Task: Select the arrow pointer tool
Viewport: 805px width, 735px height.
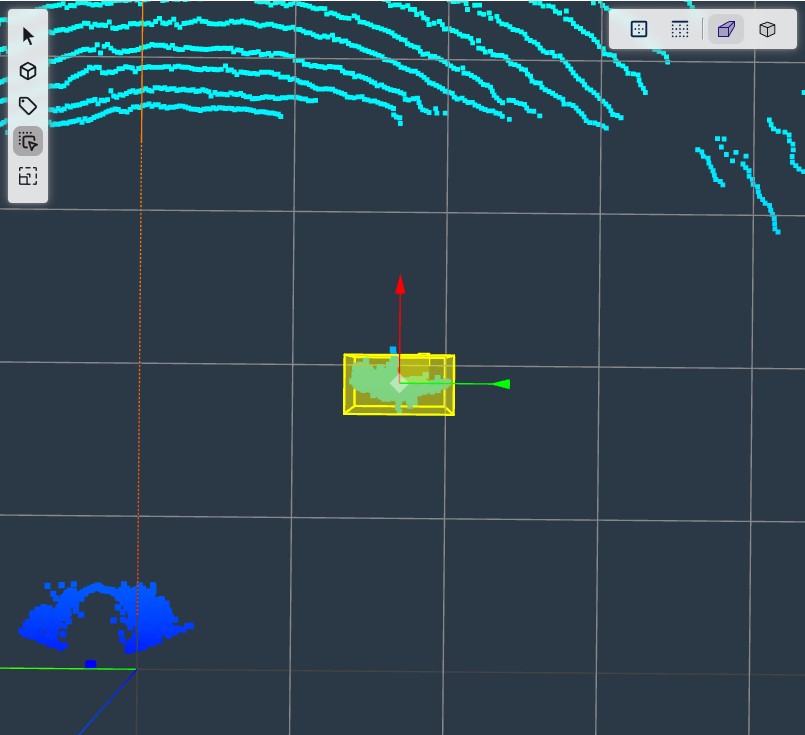Action: (28, 37)
